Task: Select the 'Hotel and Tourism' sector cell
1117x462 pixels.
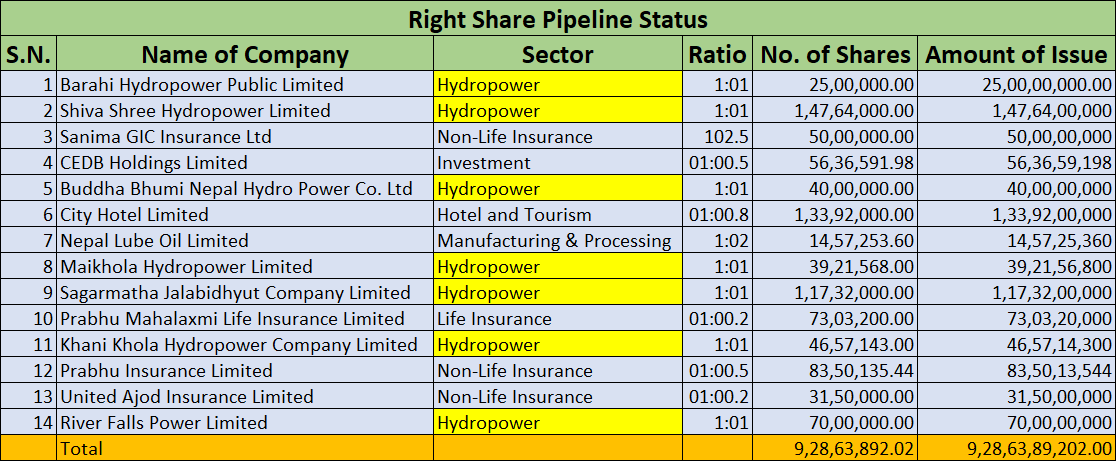Action: [558, 214]
